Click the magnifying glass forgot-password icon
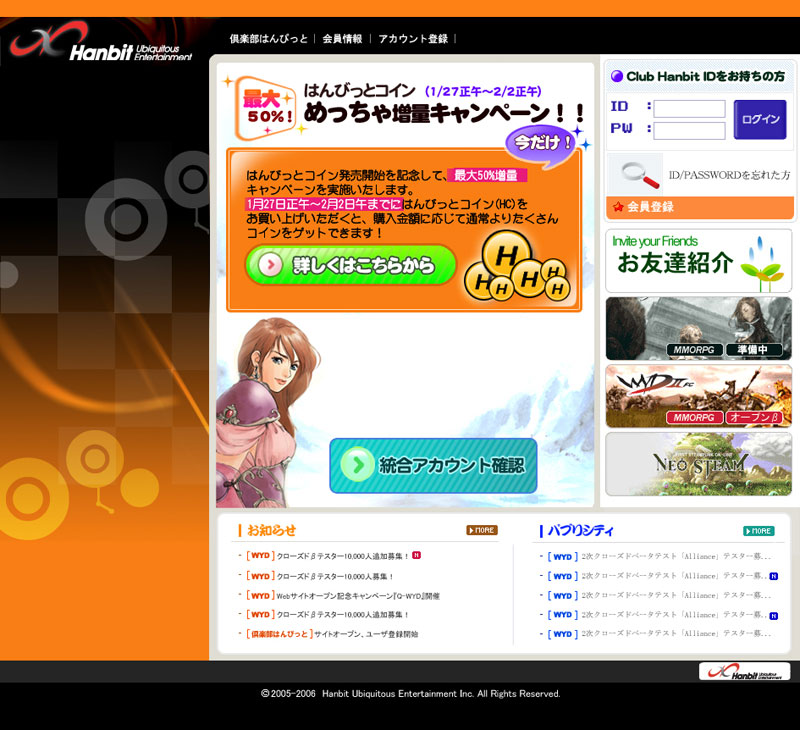The height and width of the screenshot is (730, 800). tap(636, 174)
